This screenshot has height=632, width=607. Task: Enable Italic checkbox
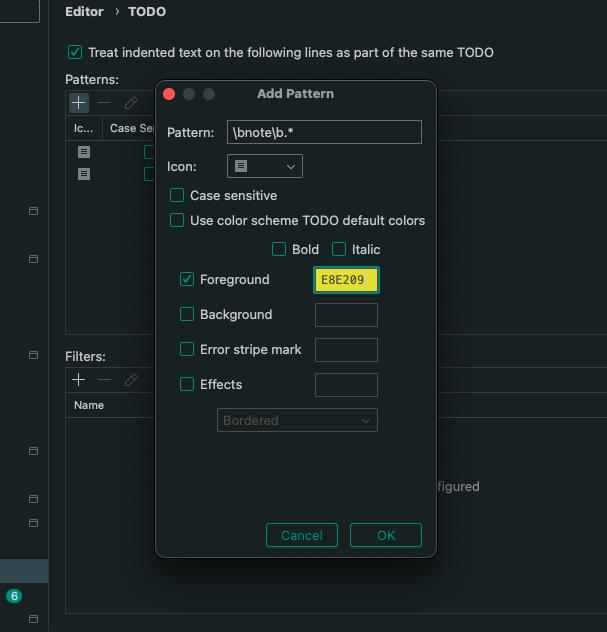(339, 249)
